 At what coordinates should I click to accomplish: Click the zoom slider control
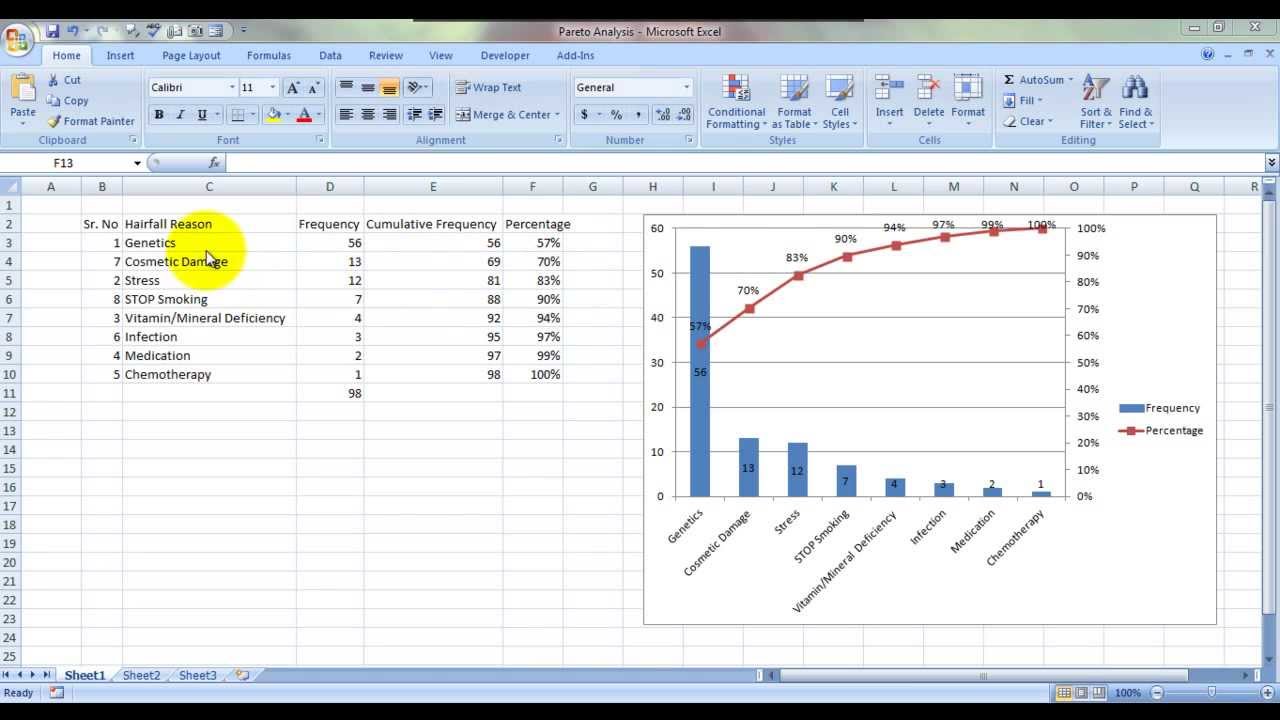[1211, 693]
